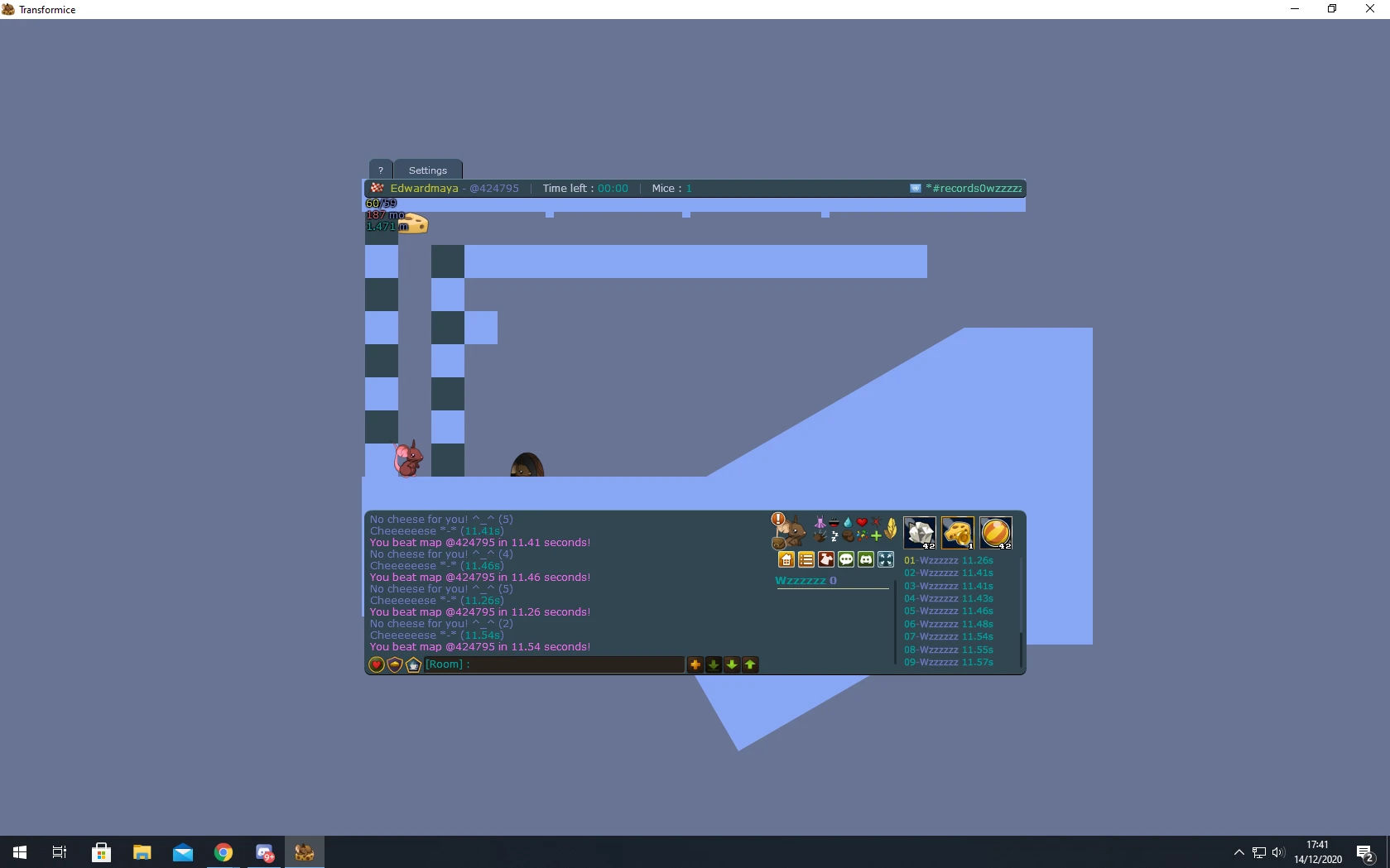1390x868 pixels.
Task: Use the sleeping Zzz emote
Action: tap(834, 536)
